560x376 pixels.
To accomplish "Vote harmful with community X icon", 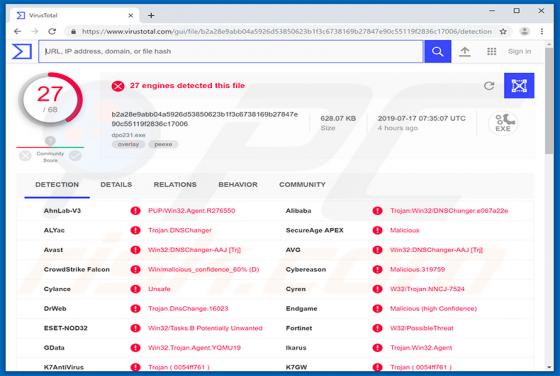I will (25, 156).
